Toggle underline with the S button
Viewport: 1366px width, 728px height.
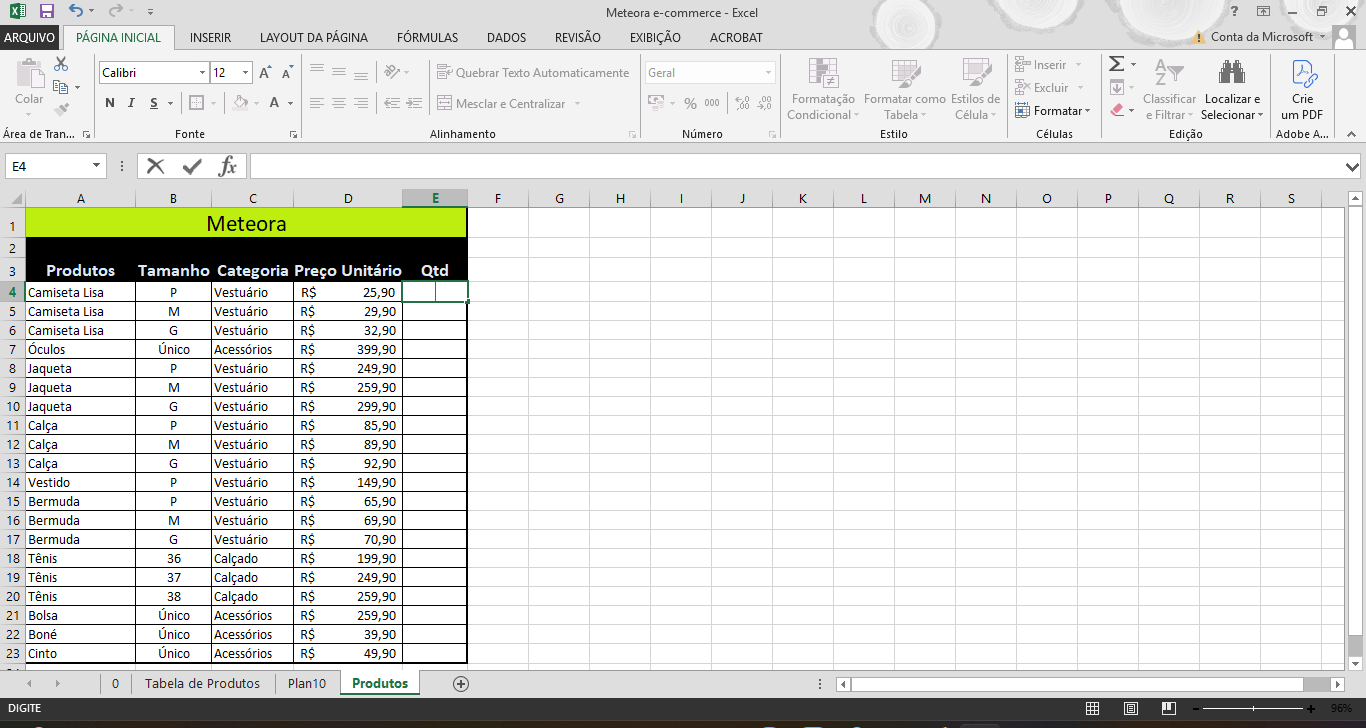[x=154, y=103]
